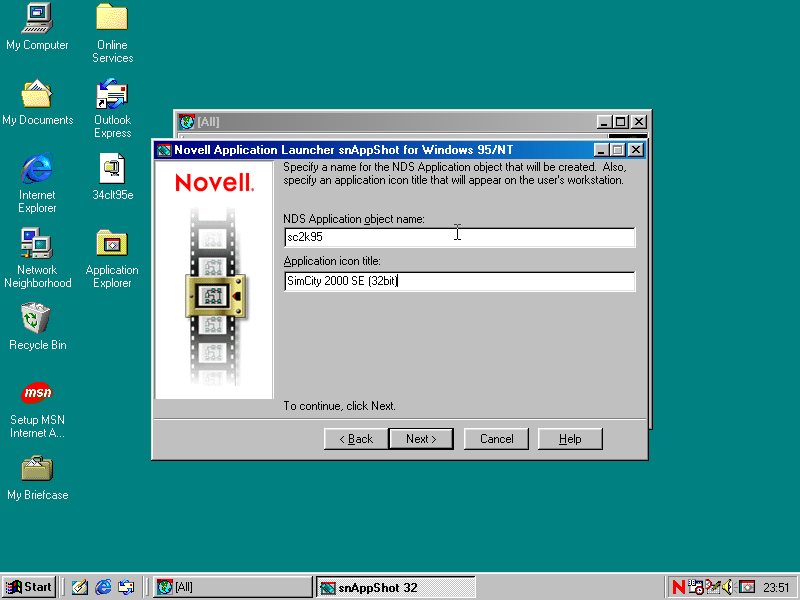Click the red Novell N tray icon

click(679, 587)
